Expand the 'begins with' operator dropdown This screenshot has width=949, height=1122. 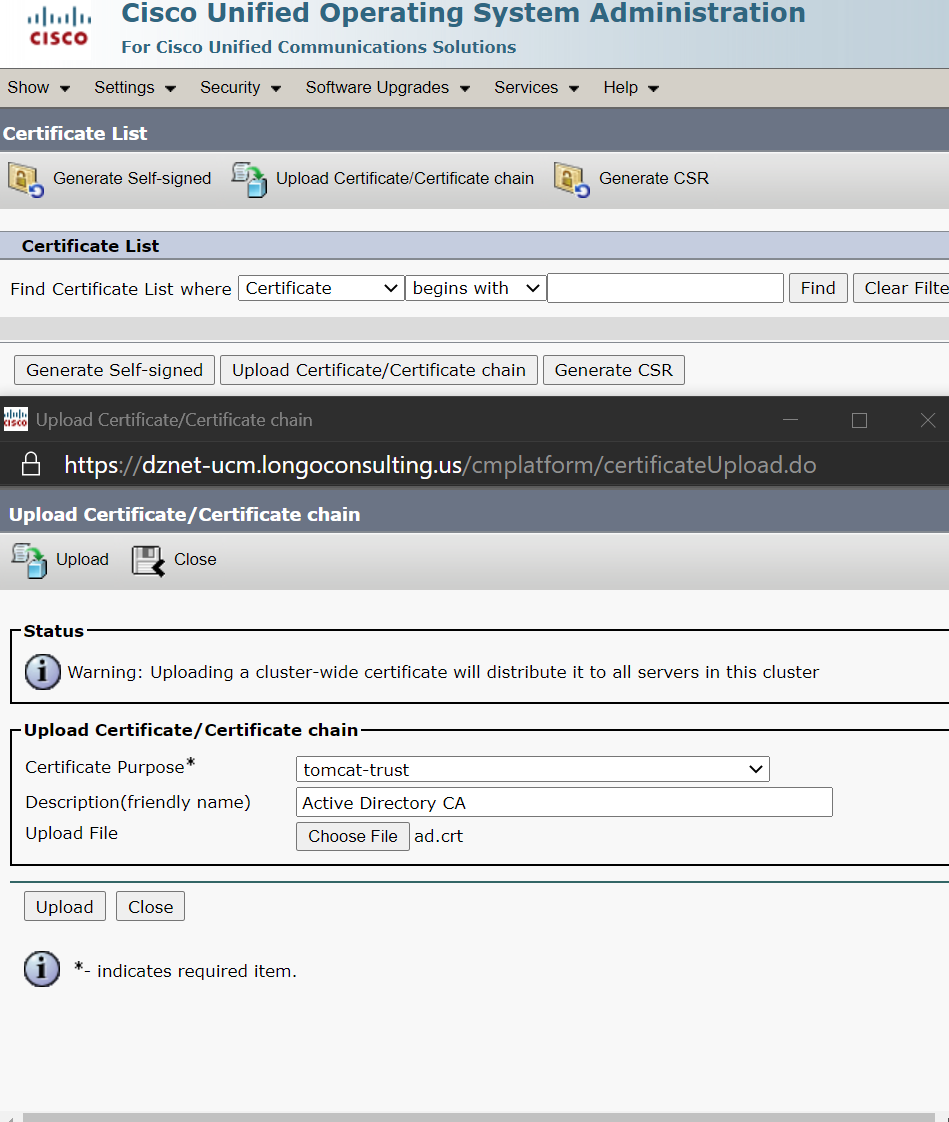(476, 288)
